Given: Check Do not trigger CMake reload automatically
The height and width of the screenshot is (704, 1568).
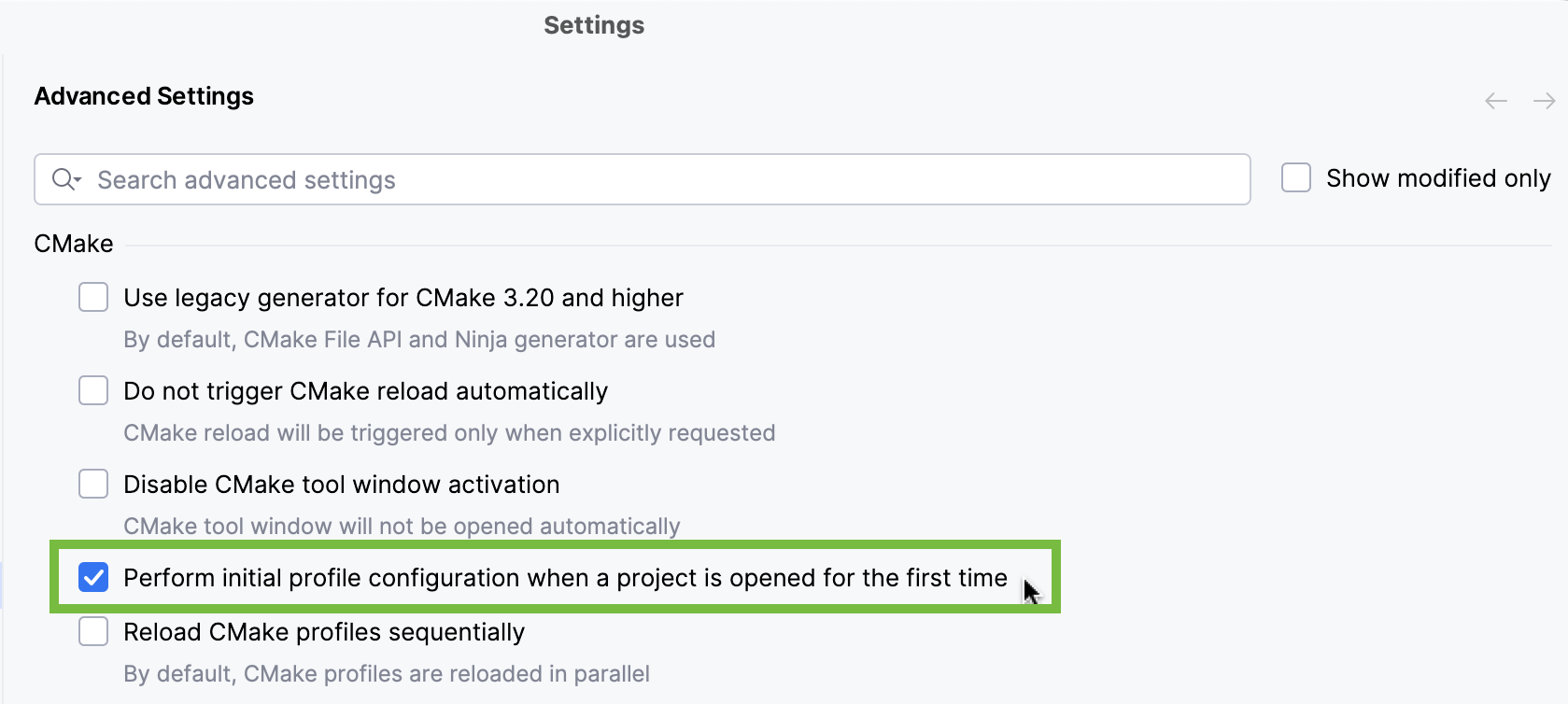Looking at the screenshot, I should point(93,390).
